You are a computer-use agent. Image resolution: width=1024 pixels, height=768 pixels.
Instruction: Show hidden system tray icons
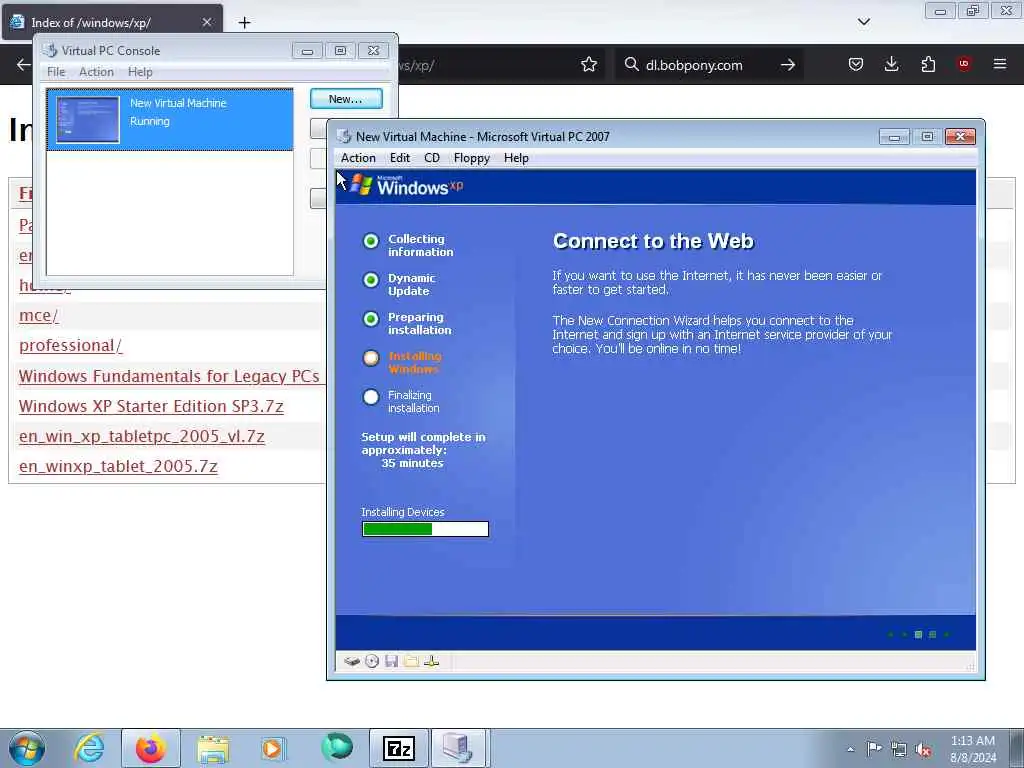pyautogui.click(x=850, y=749)
